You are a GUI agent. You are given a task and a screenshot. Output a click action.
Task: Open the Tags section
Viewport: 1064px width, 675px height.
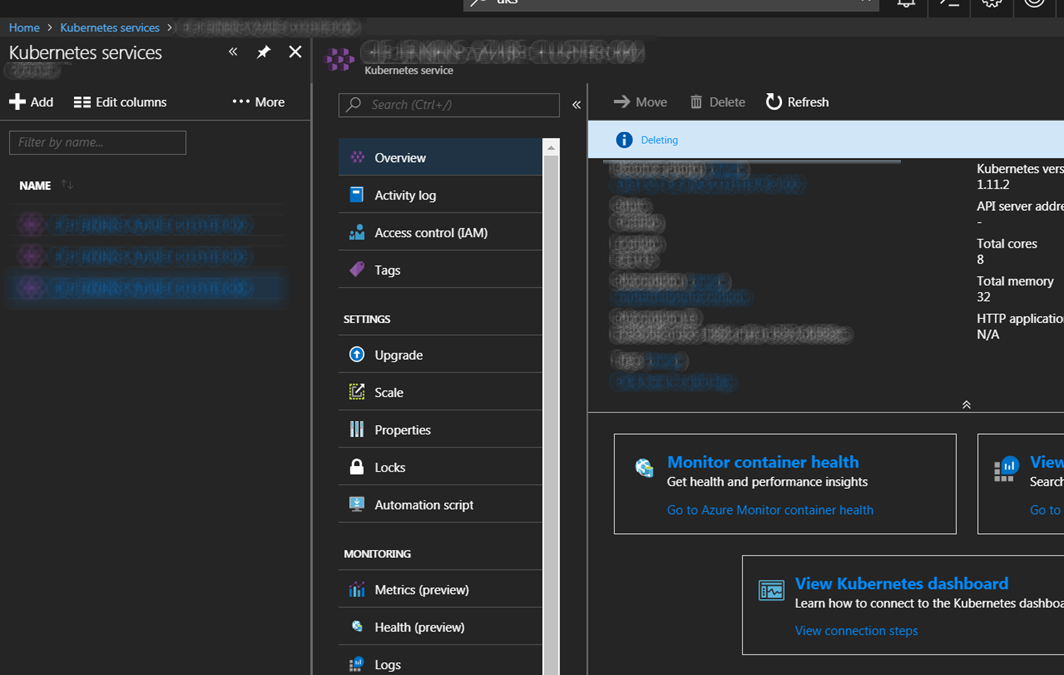pos(440,269)
